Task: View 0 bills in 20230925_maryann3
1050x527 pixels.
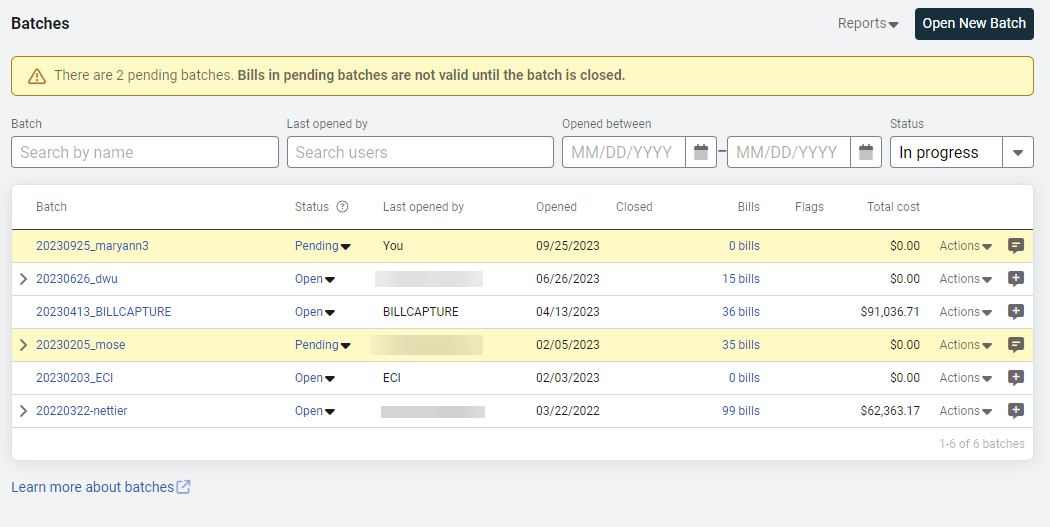Action: pyautogui.click(x=744, y=246)
